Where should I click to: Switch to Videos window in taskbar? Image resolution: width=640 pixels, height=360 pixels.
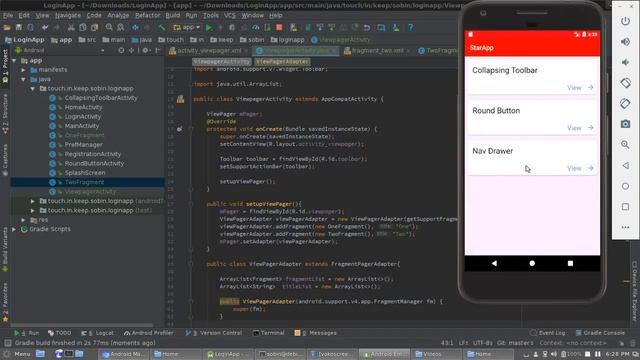point(435,354)
